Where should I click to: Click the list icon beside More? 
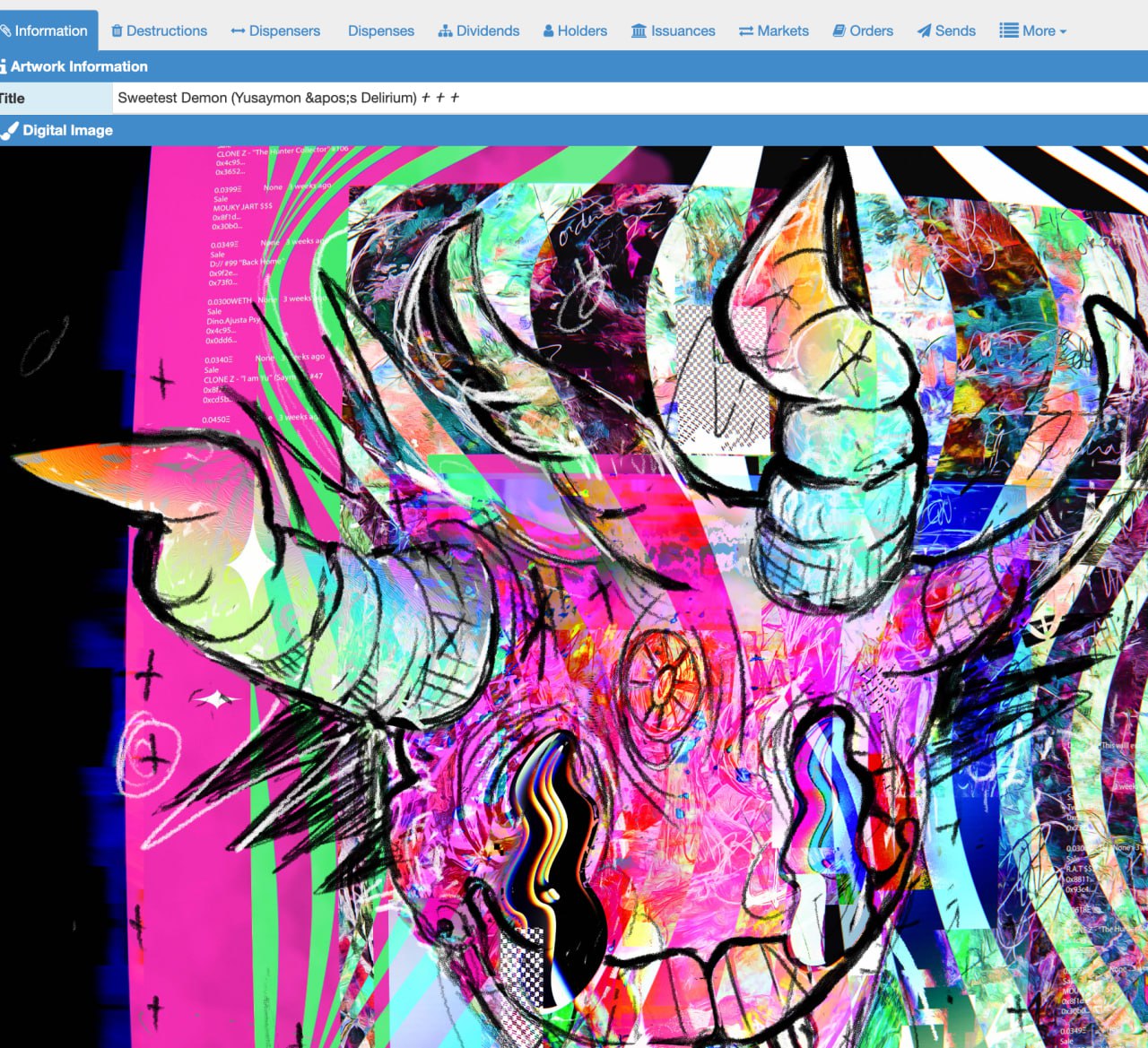click(x=1009, y=30)
